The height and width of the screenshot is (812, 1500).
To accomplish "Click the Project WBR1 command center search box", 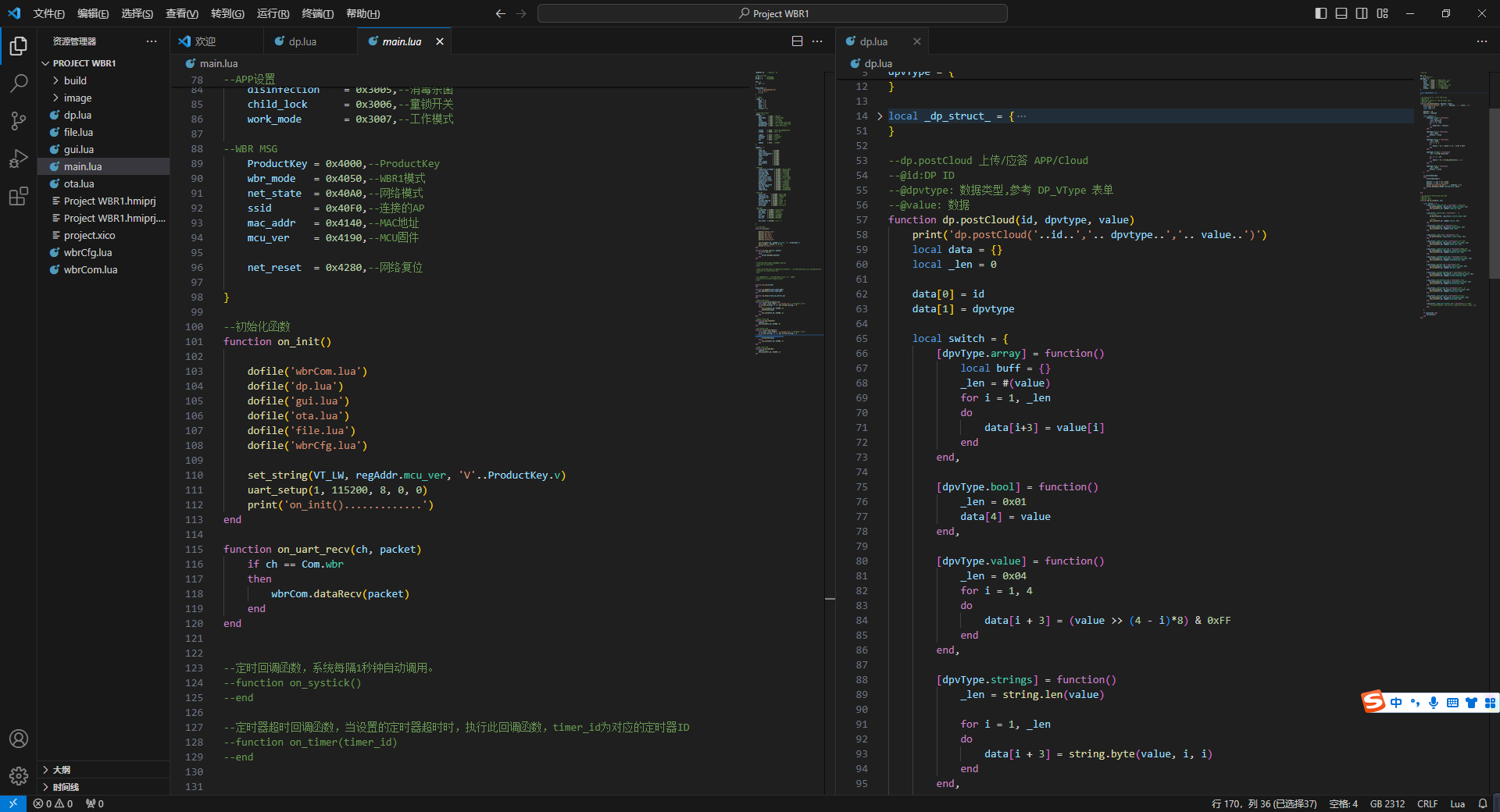I will point(773,13).
